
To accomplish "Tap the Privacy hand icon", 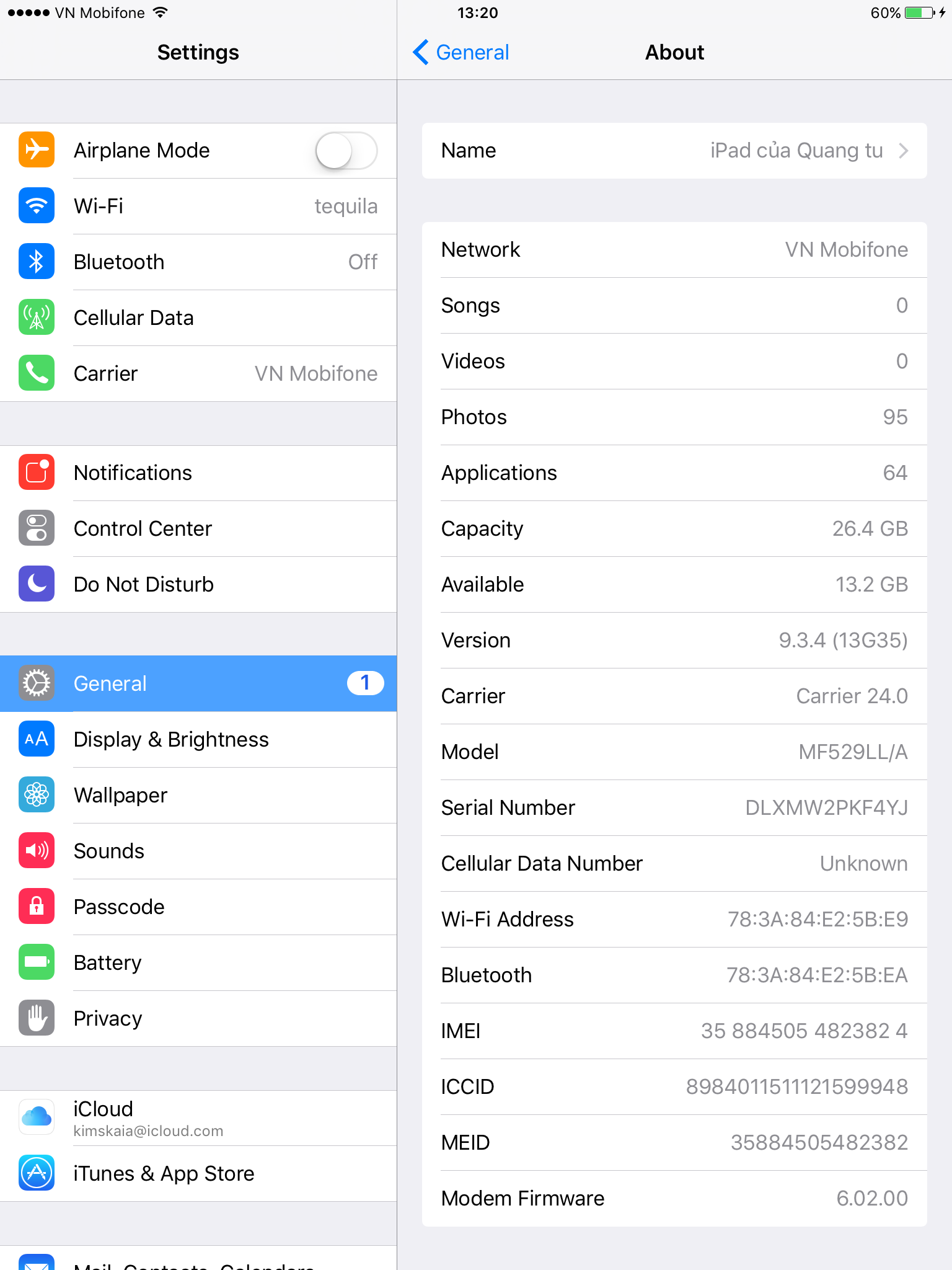I will 37,1018.
